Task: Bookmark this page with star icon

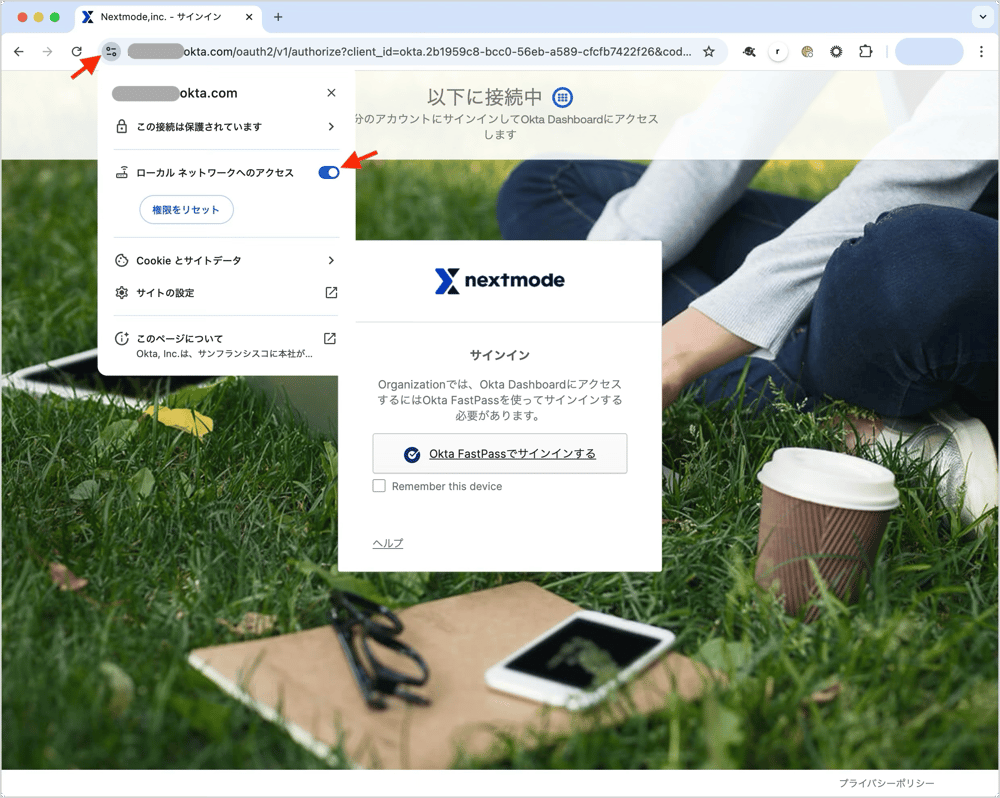Action: (709, 52)
